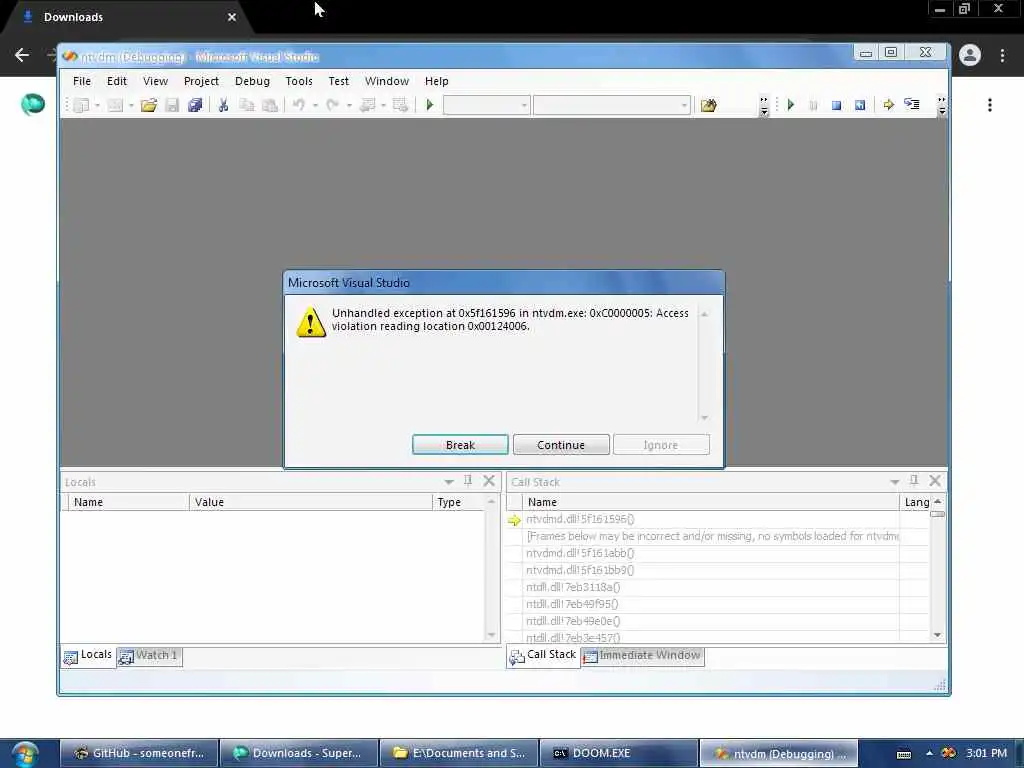Viewport: 1024px width, 768px height.
Task: Open the Project menu
Action: 201,81
